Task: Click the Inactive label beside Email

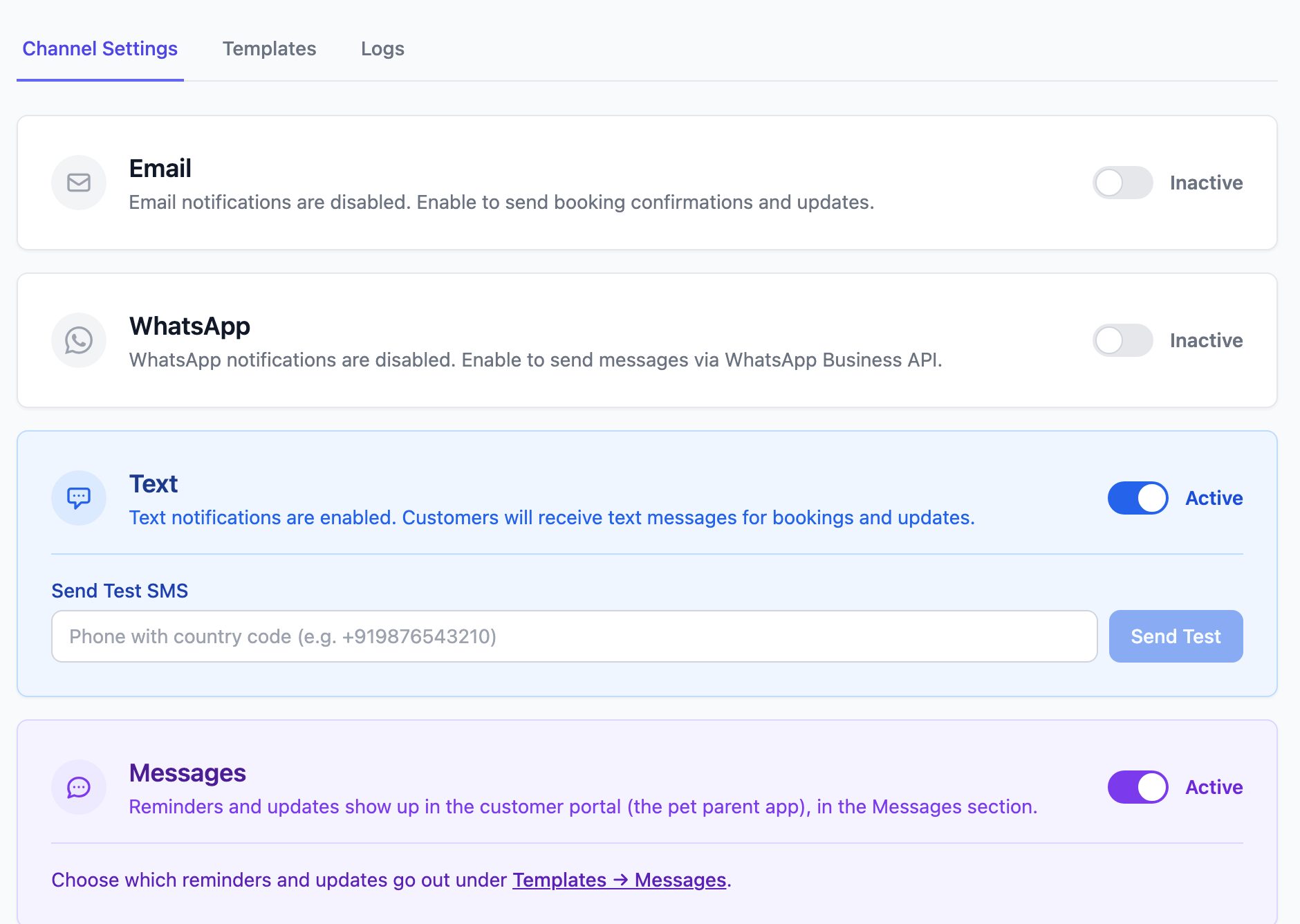Action: pos(1207,183)
